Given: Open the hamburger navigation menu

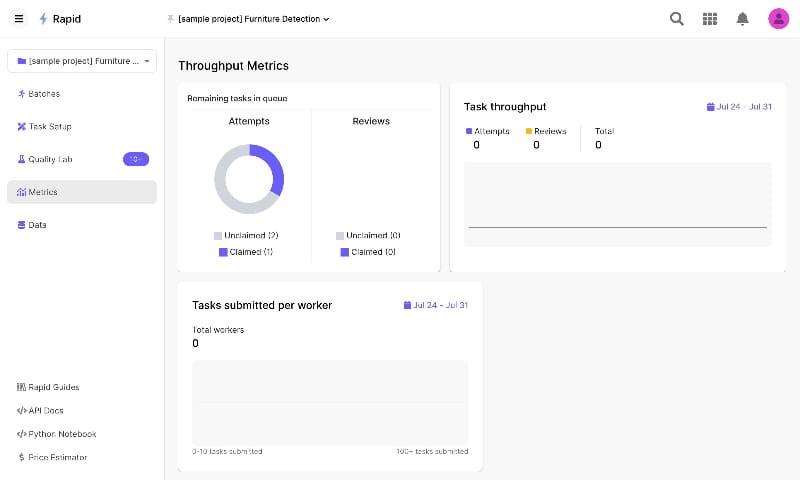Looking at the screenshot, I should (19, 19).
